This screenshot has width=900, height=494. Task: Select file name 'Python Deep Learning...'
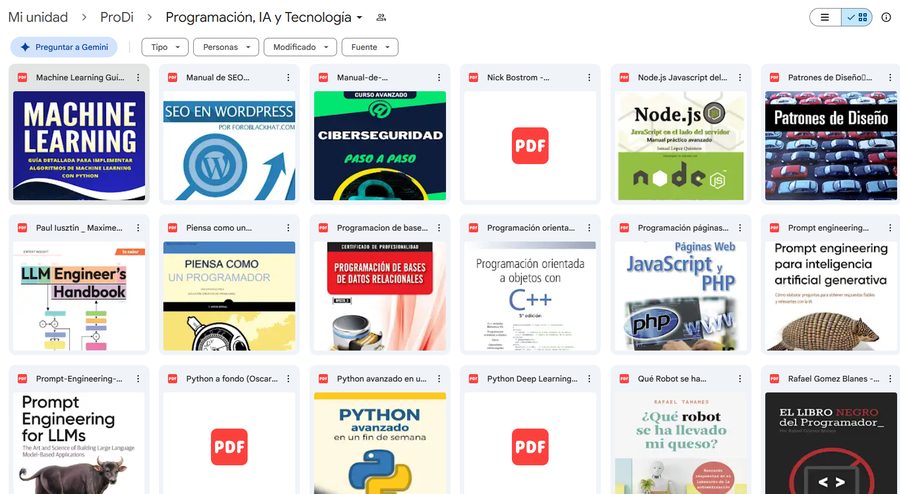[x=533, y=379]
